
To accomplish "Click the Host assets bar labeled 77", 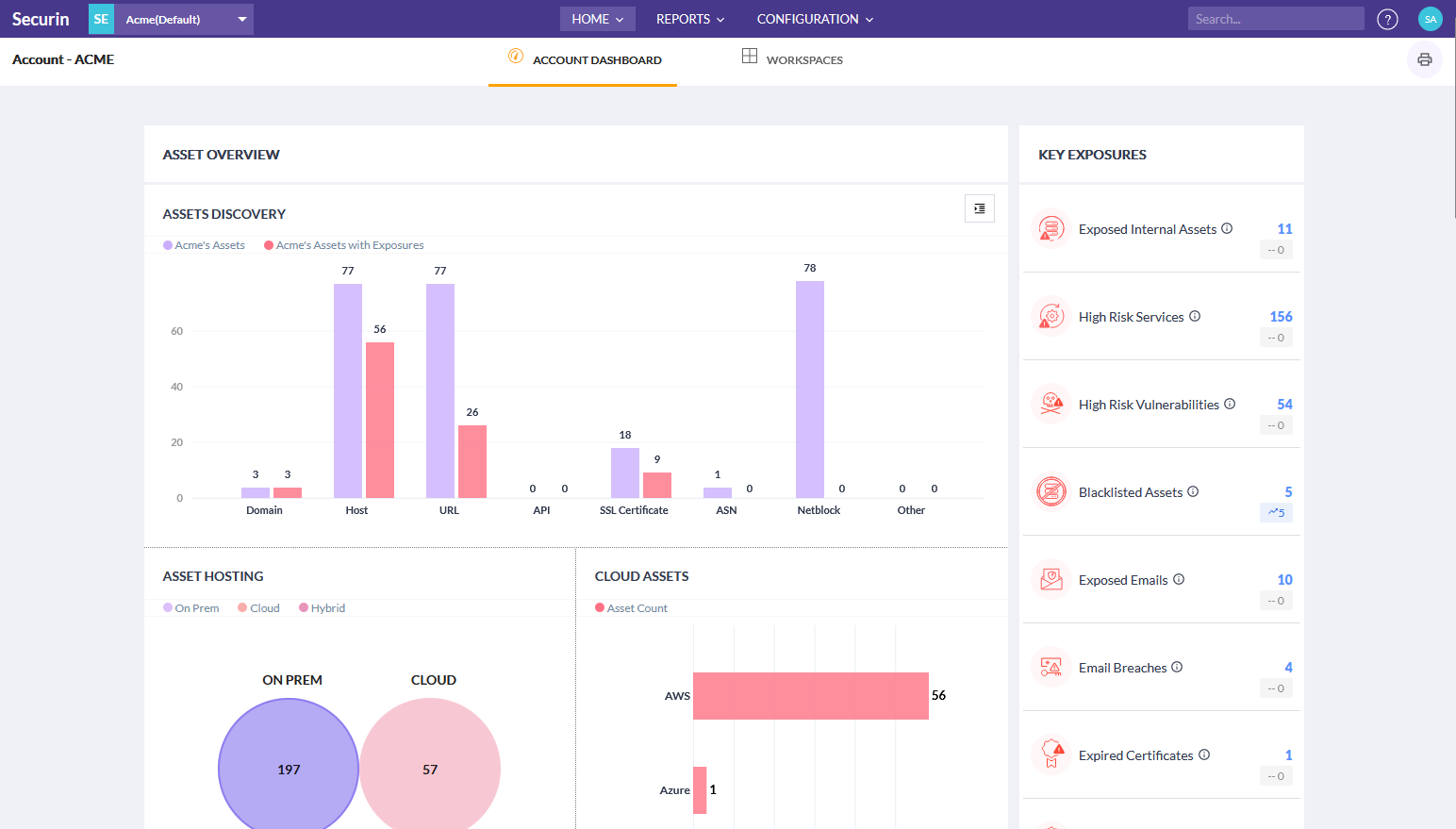I will coord(348,390).
